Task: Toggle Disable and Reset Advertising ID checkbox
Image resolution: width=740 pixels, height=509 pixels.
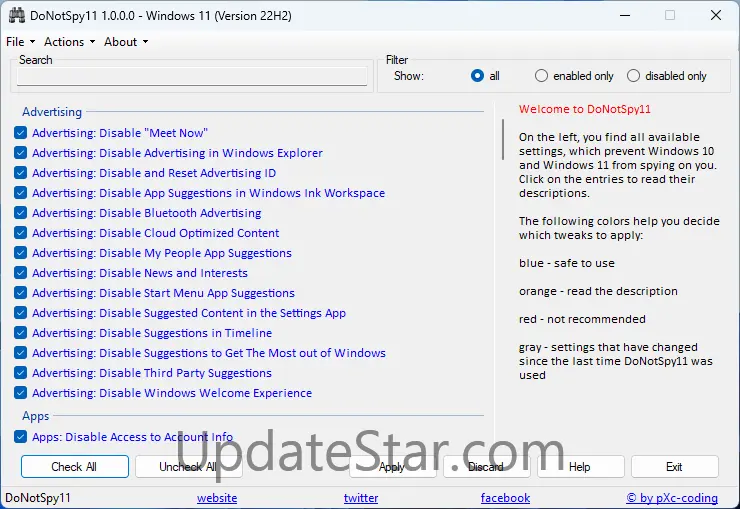Action: [20, 173]
